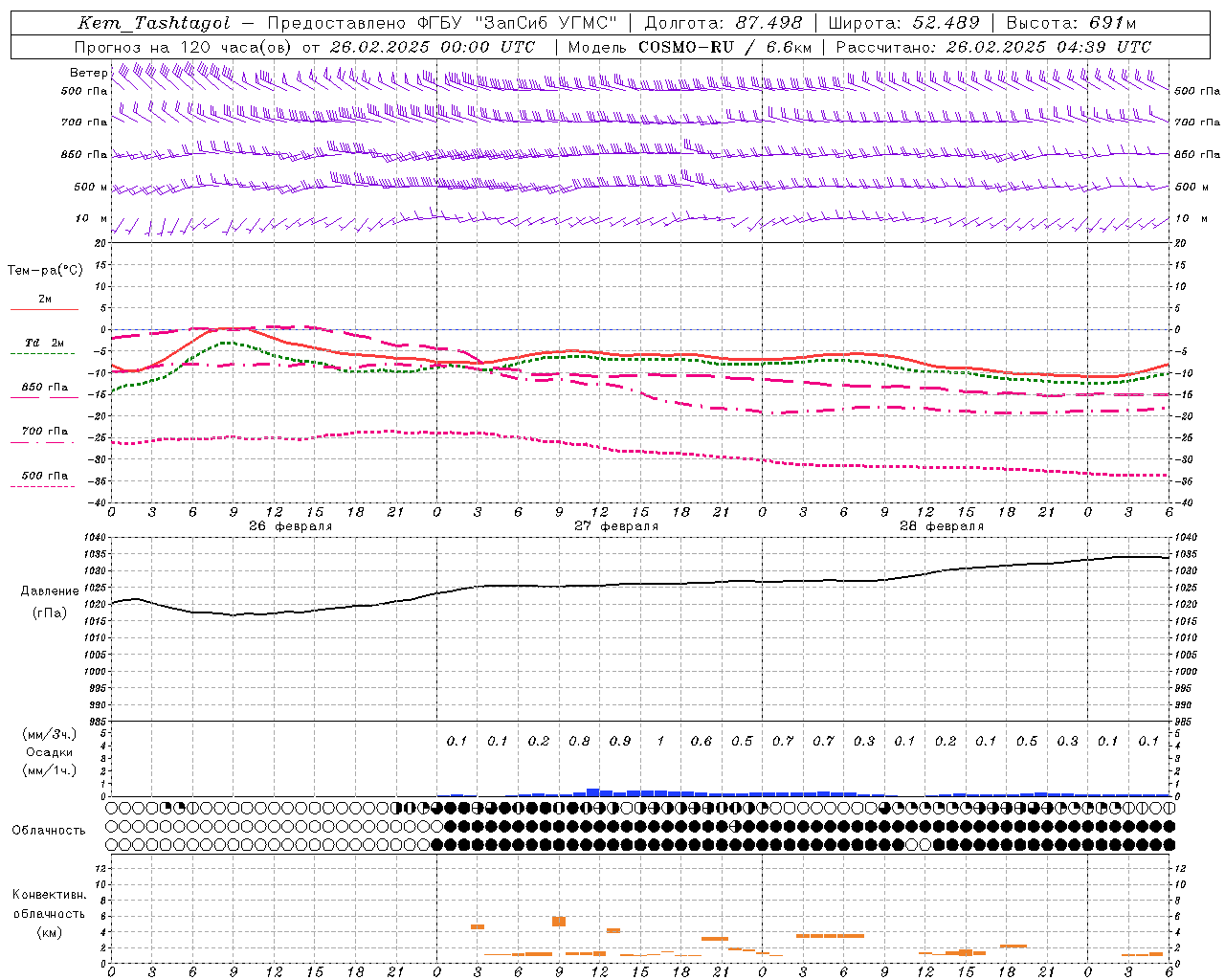Click the Ветер wind panel label
This screenshot has height=980, width=1225.
click(x=88, y=73)
